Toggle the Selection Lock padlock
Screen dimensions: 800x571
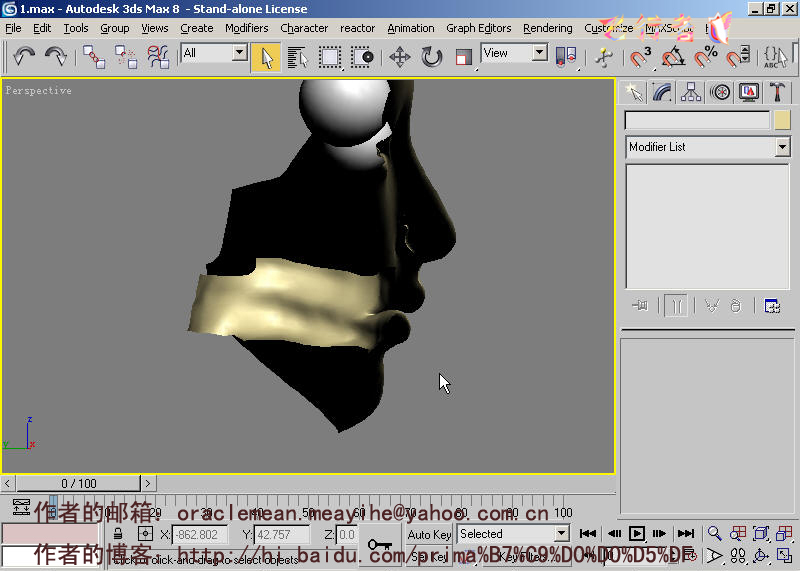pos(118,534)
